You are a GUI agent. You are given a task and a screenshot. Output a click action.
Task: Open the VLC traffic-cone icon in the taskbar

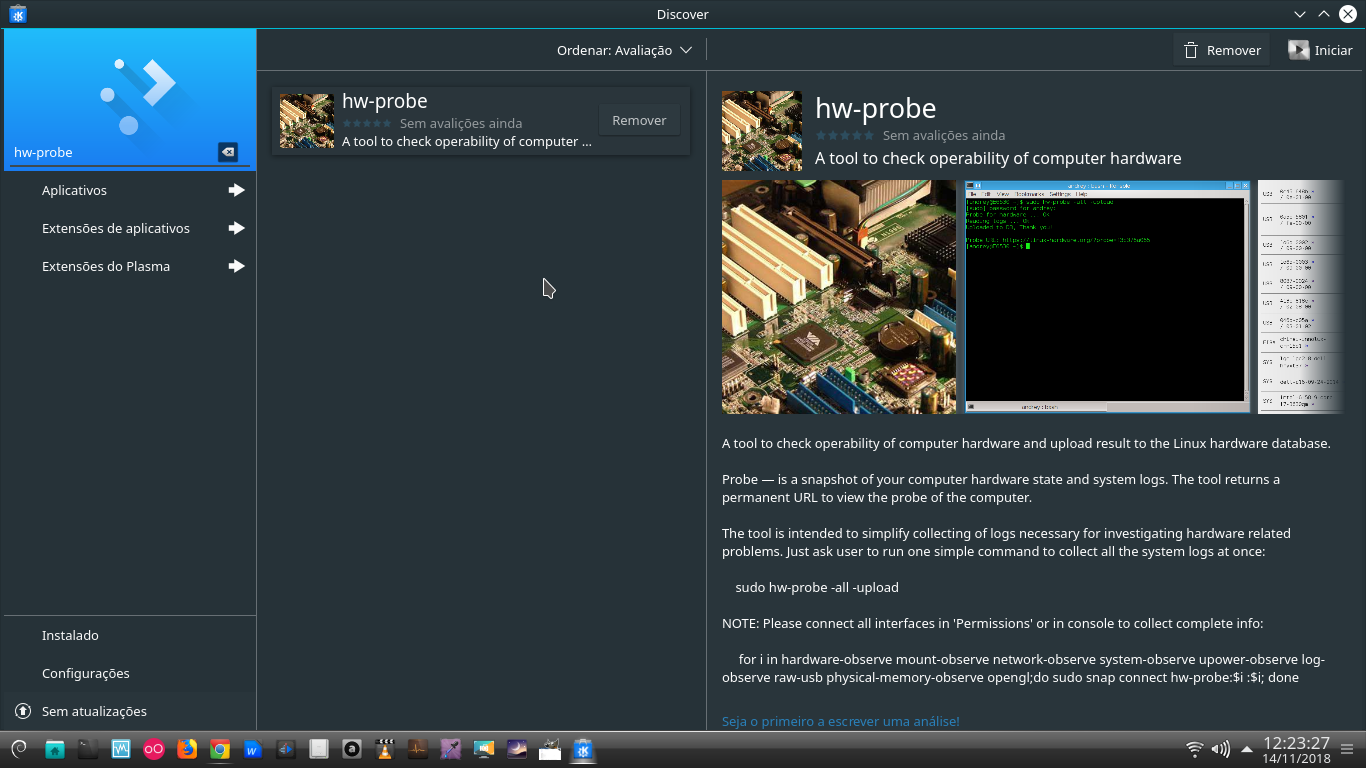385,748
